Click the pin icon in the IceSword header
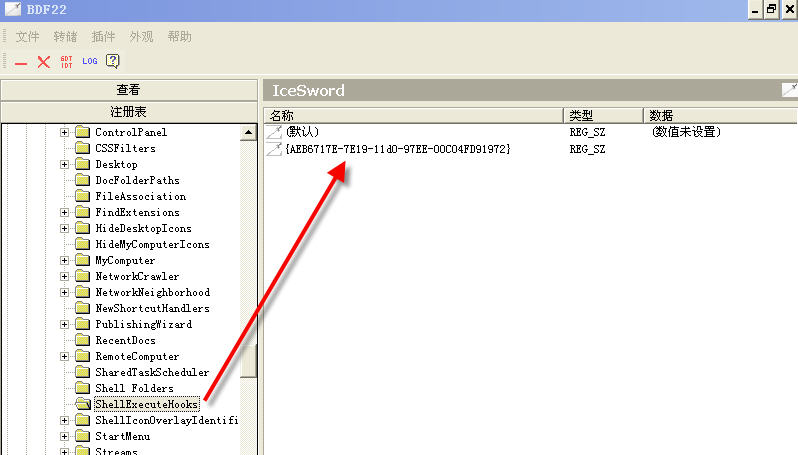Image resolution: width=798 pixels, height=455 pixels. pyautogui.click(x=789, y=90)
